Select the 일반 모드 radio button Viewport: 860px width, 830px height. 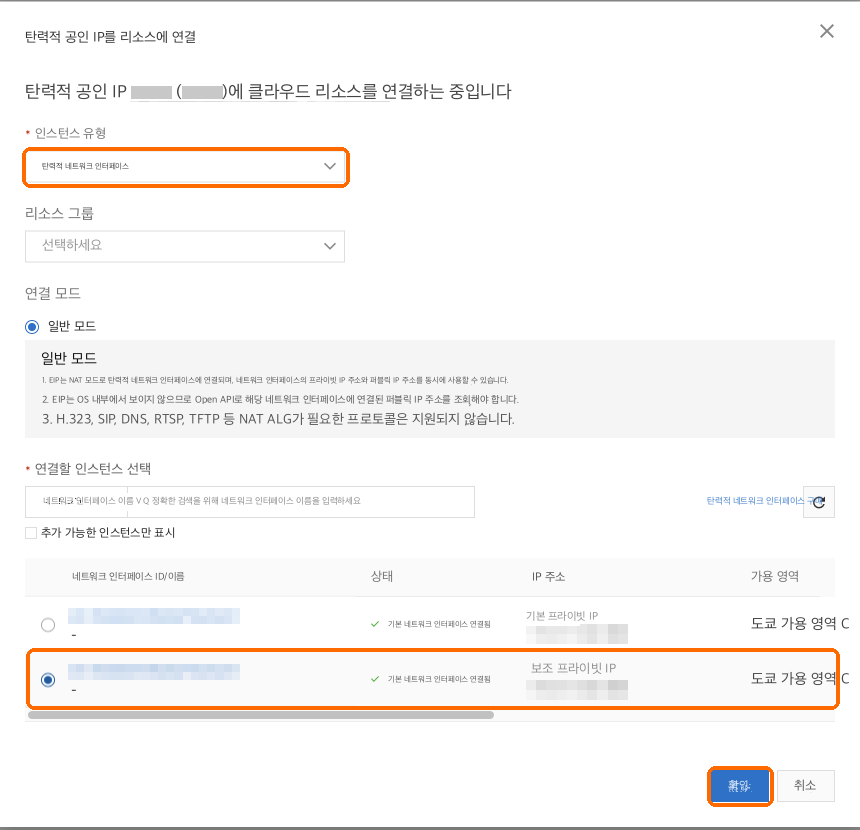tap(32, 327)
